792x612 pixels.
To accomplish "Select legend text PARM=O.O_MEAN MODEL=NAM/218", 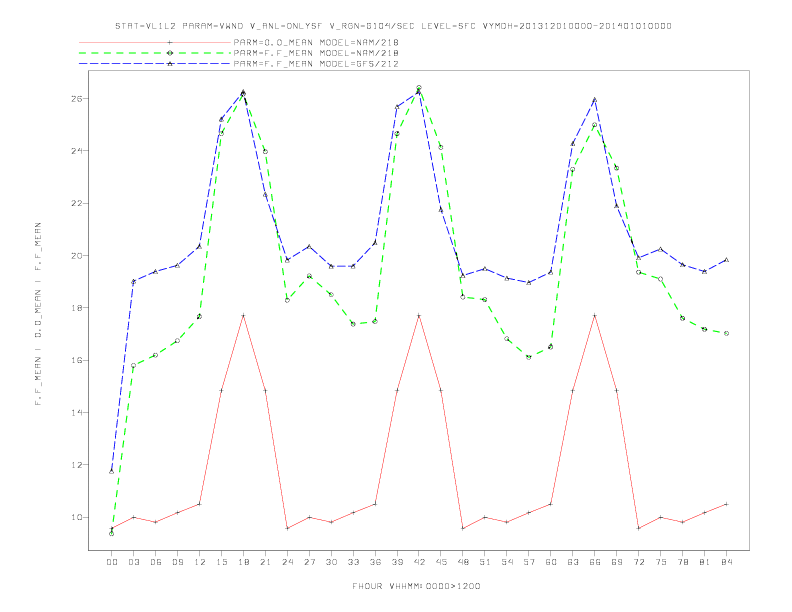I will coord(316,42).
